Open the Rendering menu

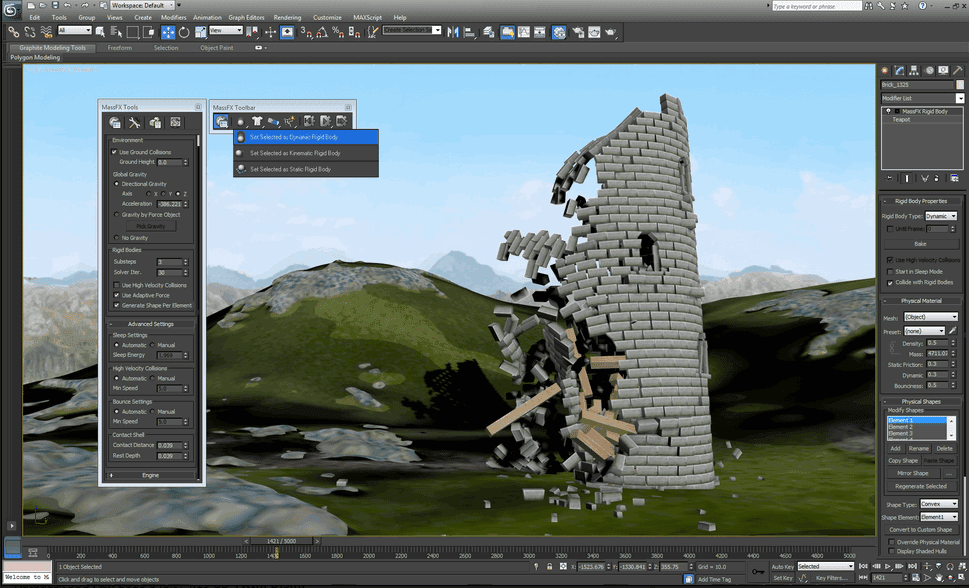point(287,17)
